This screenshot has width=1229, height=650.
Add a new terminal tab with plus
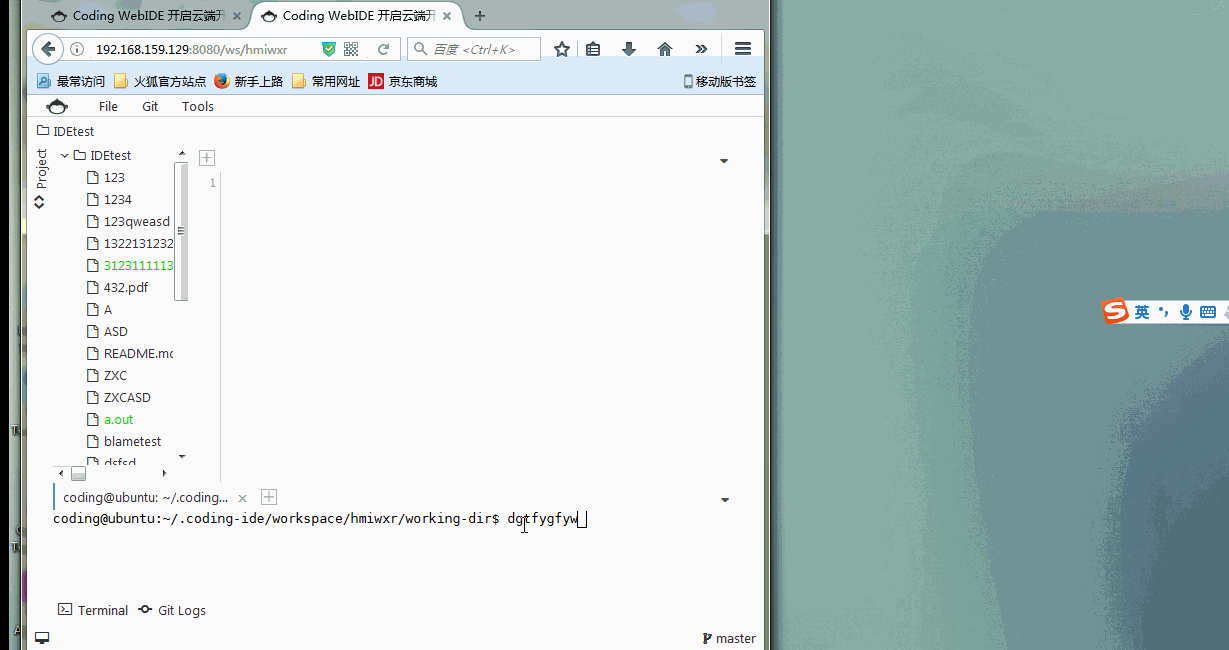tap(269, 497)
